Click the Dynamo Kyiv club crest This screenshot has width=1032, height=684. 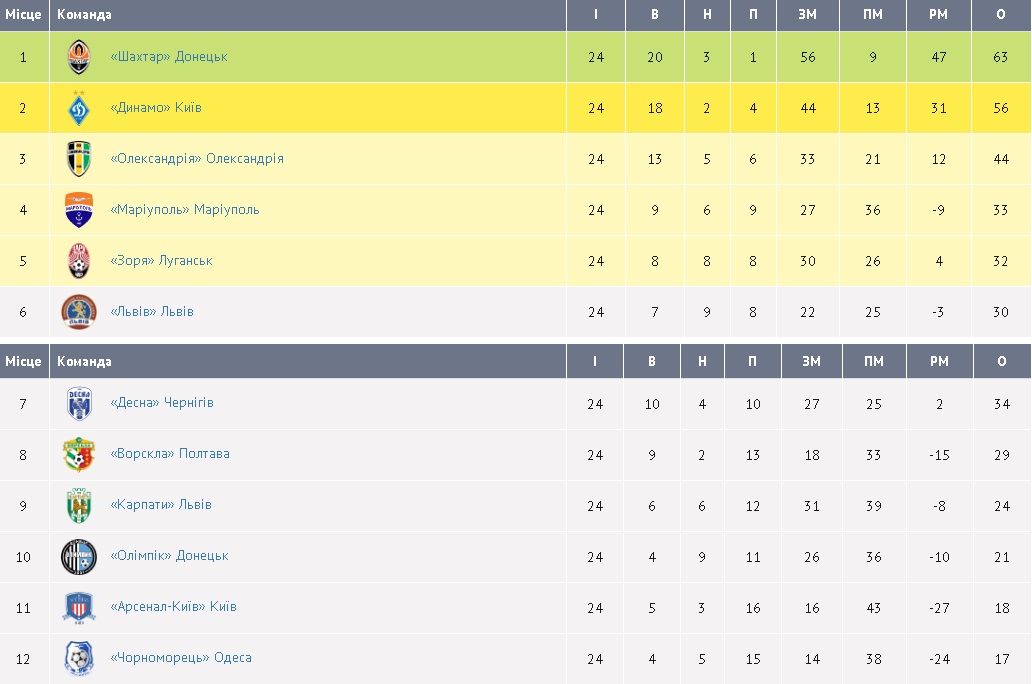pos(79,108)
